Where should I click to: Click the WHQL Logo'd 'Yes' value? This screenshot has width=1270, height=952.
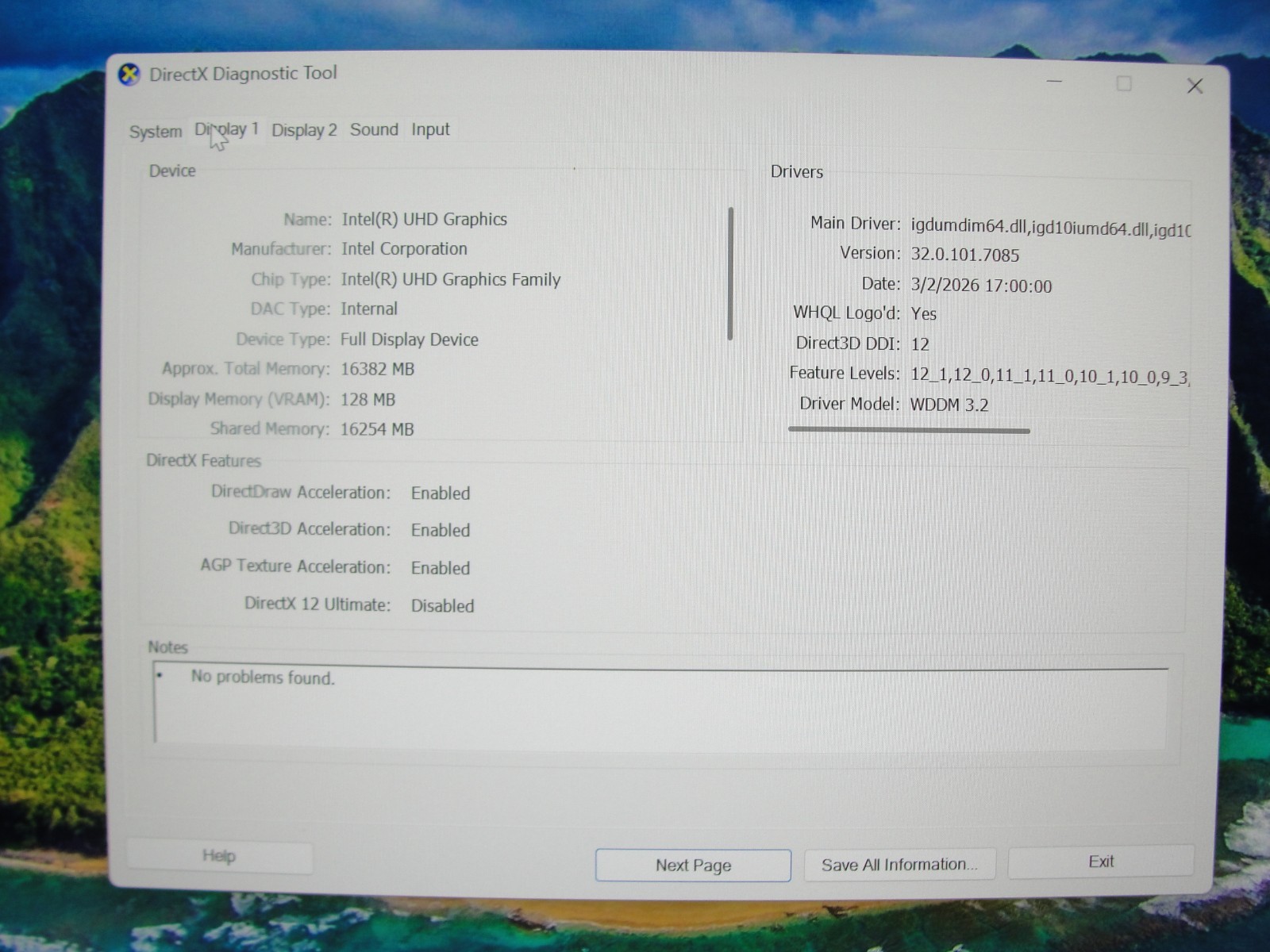923,314
